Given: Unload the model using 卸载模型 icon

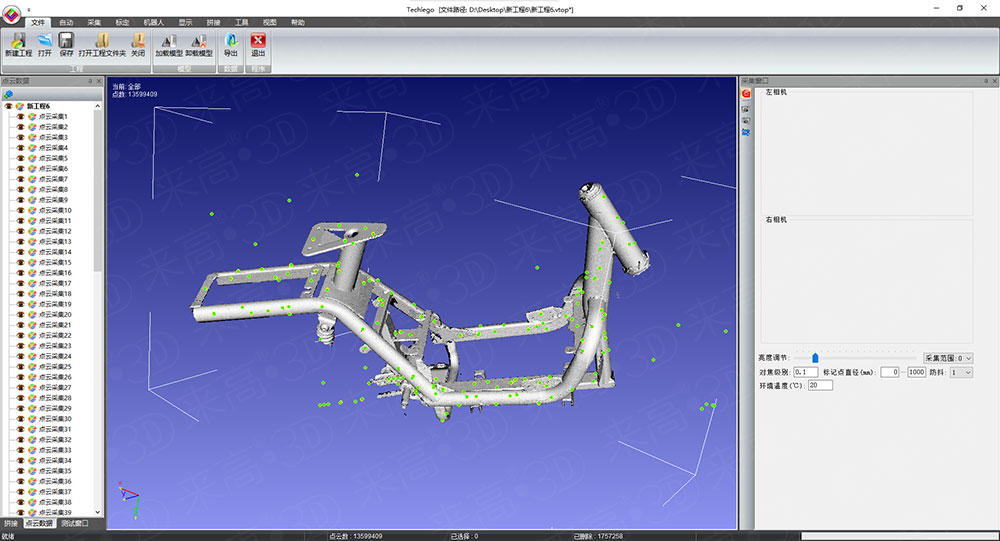Looking at the screenshot, I should tap(199, 41).
